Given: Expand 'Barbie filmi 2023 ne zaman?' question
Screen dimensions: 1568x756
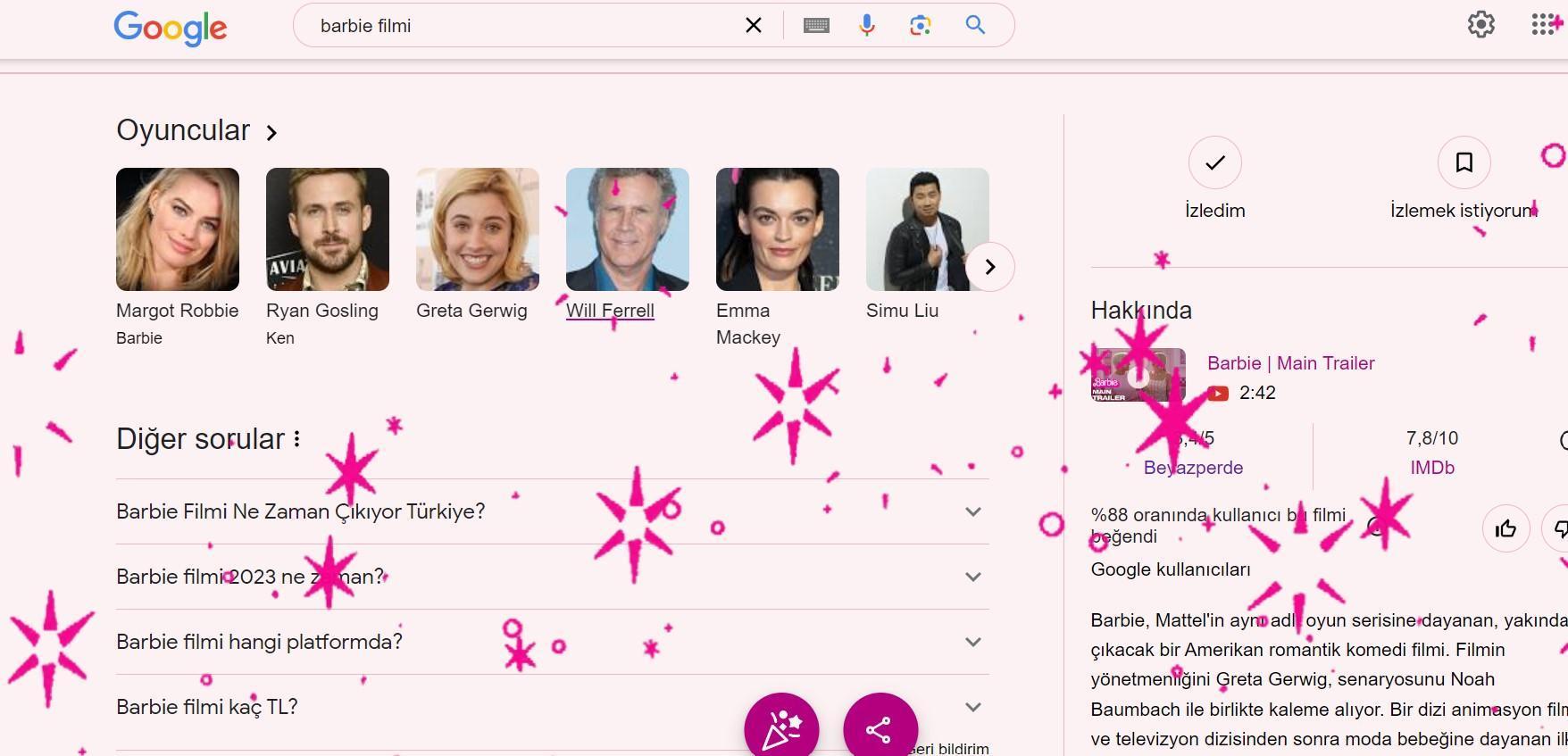Looking at the screenshot, I should (x=553, y=577).
